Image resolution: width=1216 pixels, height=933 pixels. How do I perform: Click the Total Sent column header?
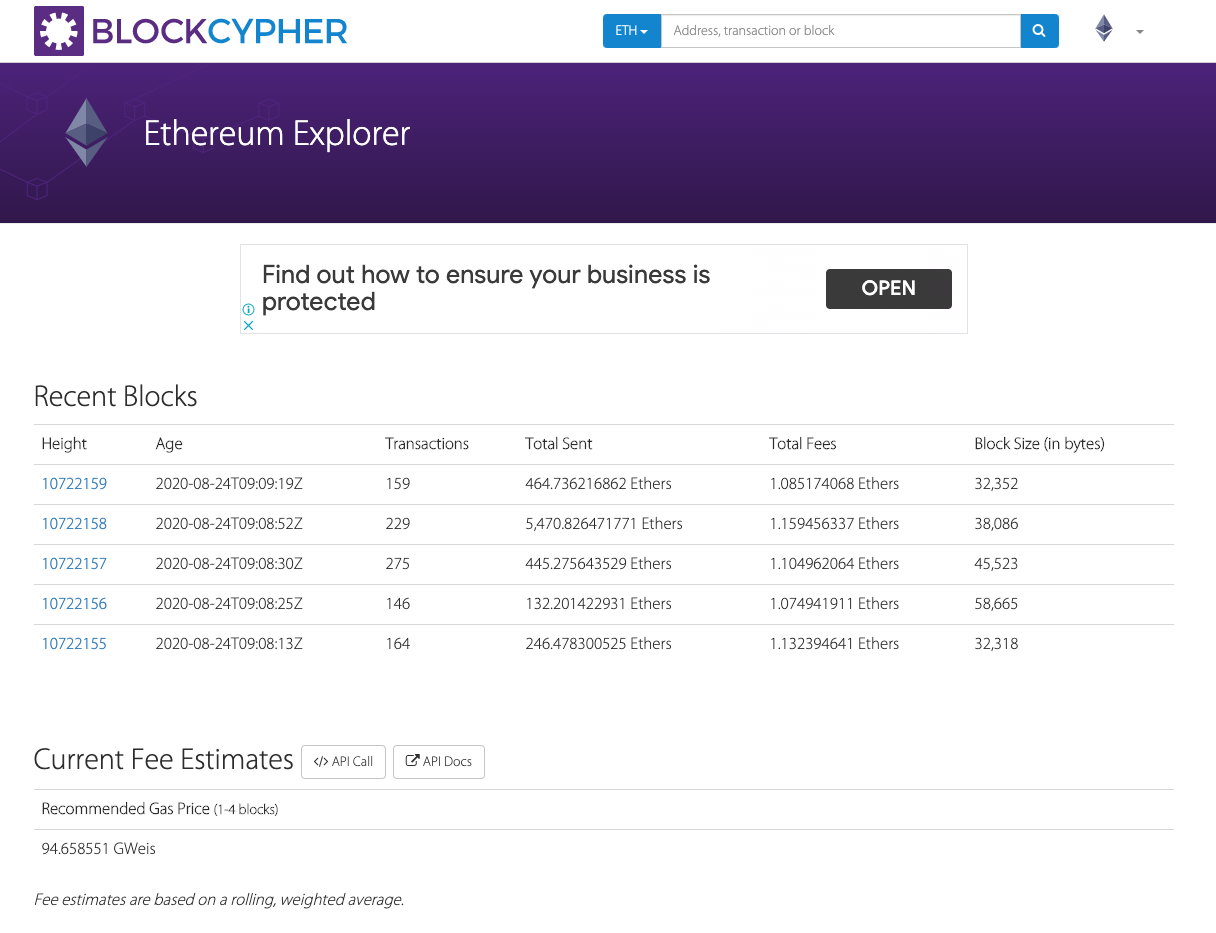coord(559,444)
